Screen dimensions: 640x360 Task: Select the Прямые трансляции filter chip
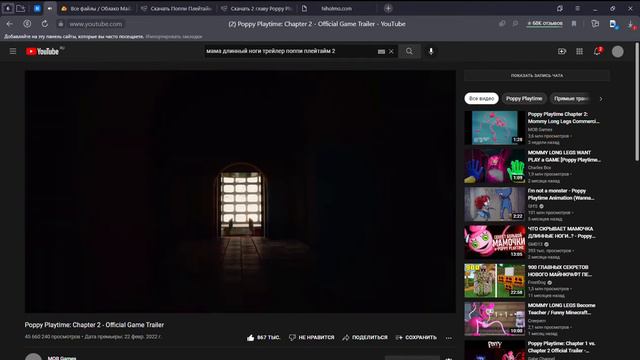pyautogui.click(x=571, y=98)
